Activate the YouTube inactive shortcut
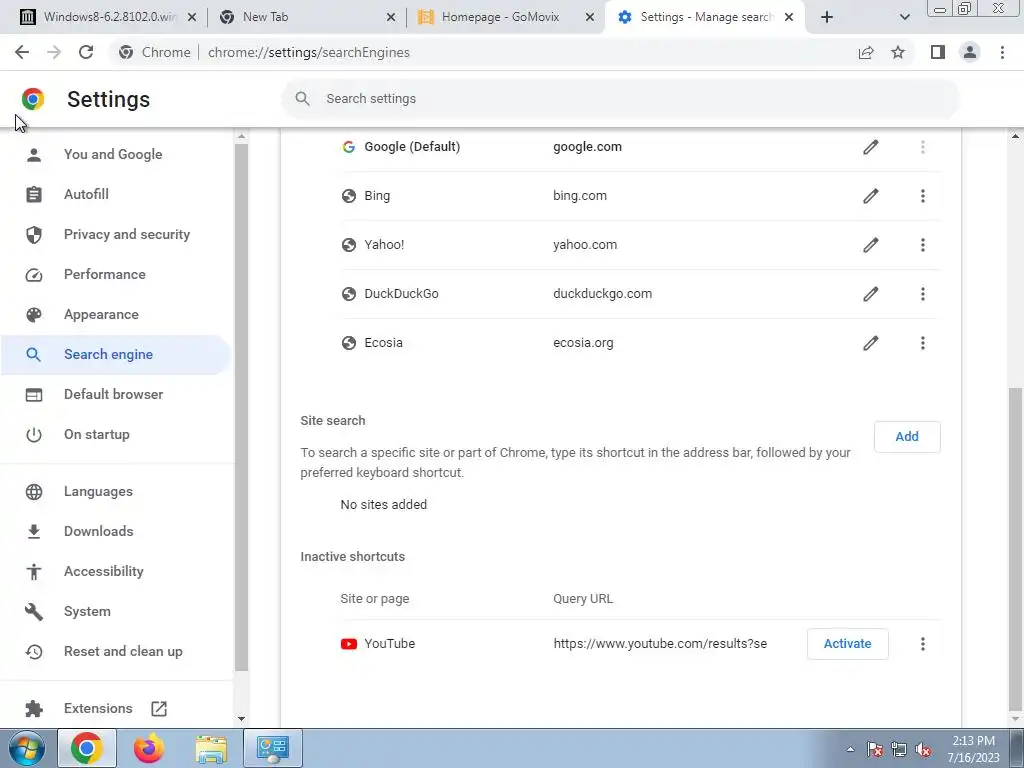 [x=847, y=644]
